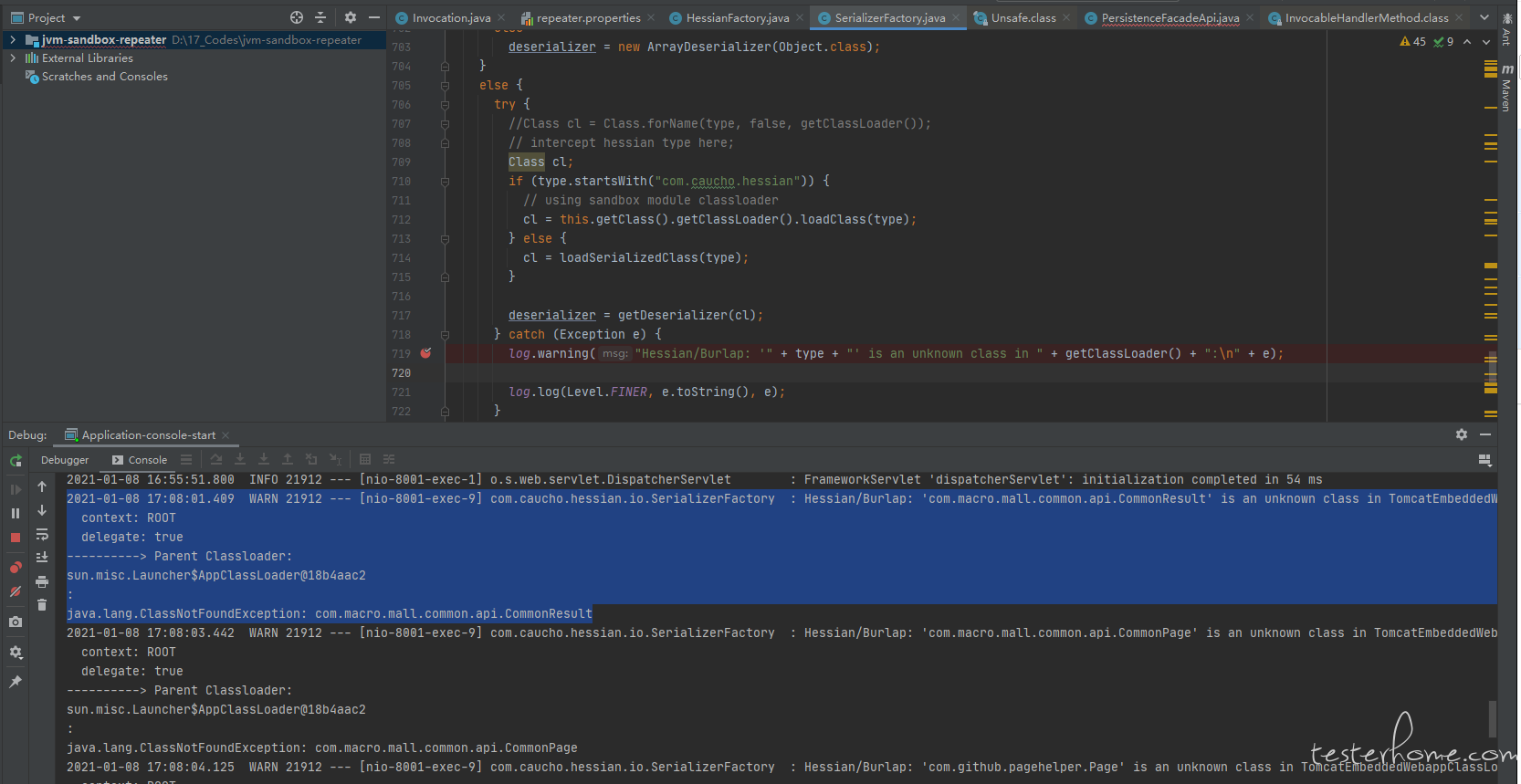
Task: Move console down one stack frame arrow
Action: pos(42,510)
